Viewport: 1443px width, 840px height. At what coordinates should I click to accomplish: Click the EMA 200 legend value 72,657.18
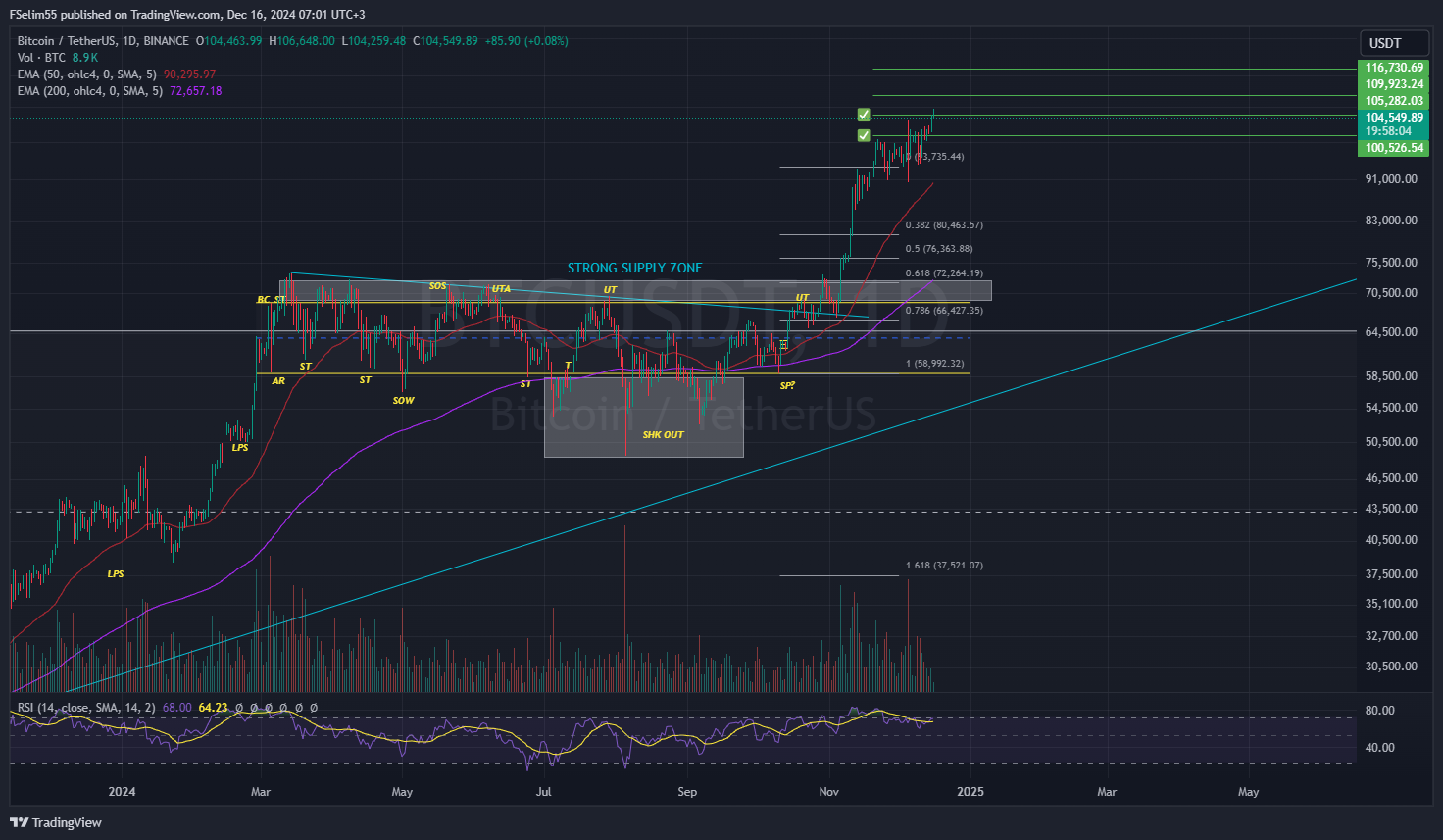click(196, 91)
